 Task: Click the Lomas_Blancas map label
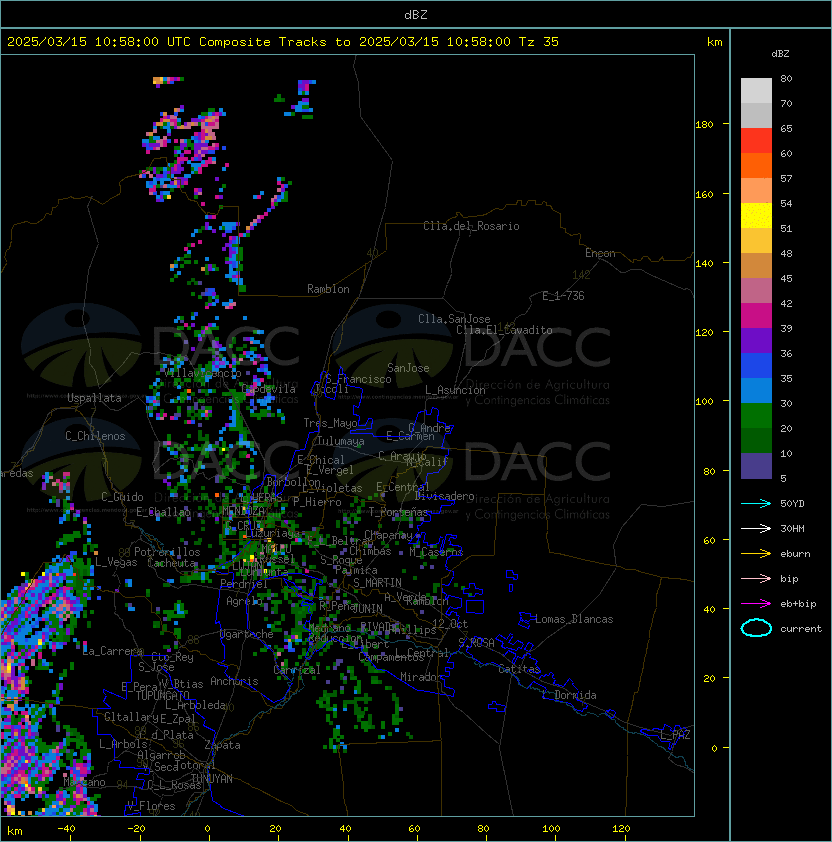click(574, 619)
